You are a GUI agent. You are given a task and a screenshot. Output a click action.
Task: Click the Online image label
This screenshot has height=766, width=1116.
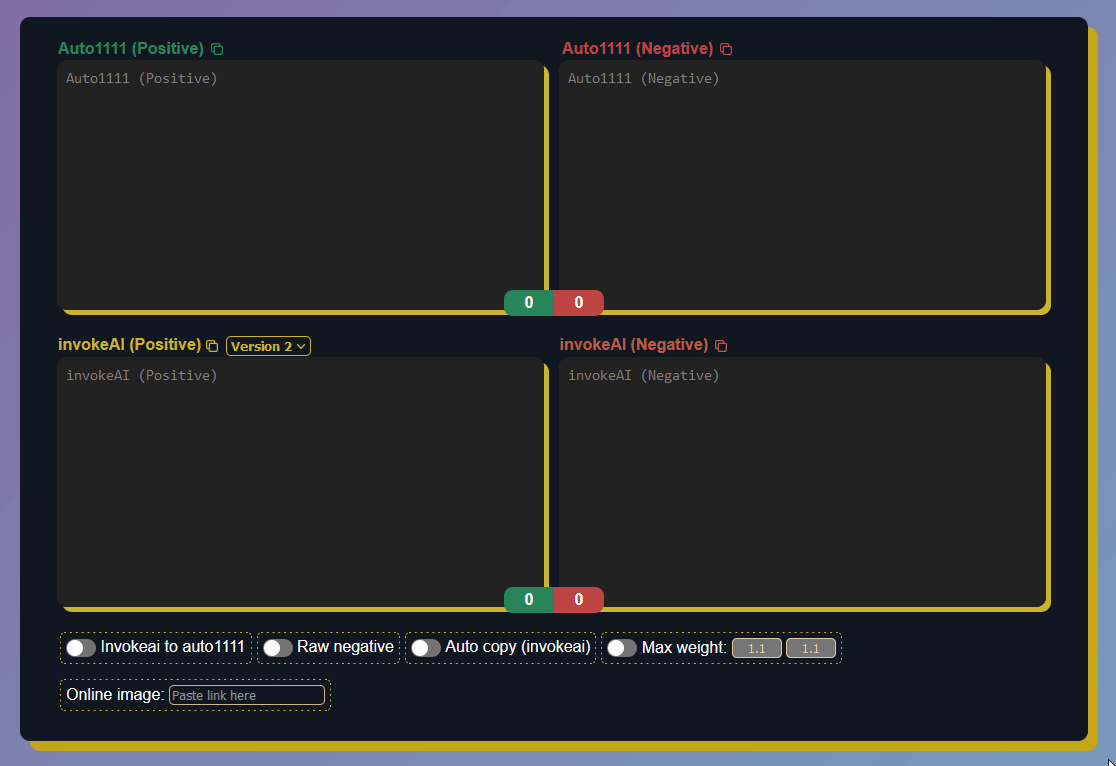pos(115,694)
